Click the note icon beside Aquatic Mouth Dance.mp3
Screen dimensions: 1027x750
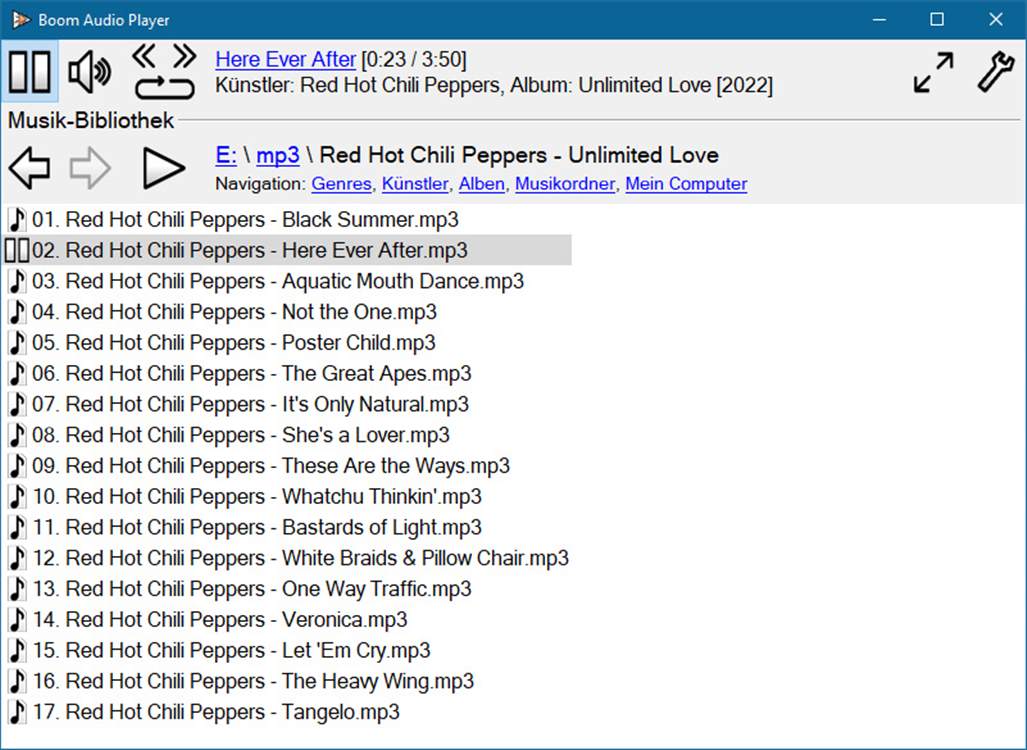point(18,281)
